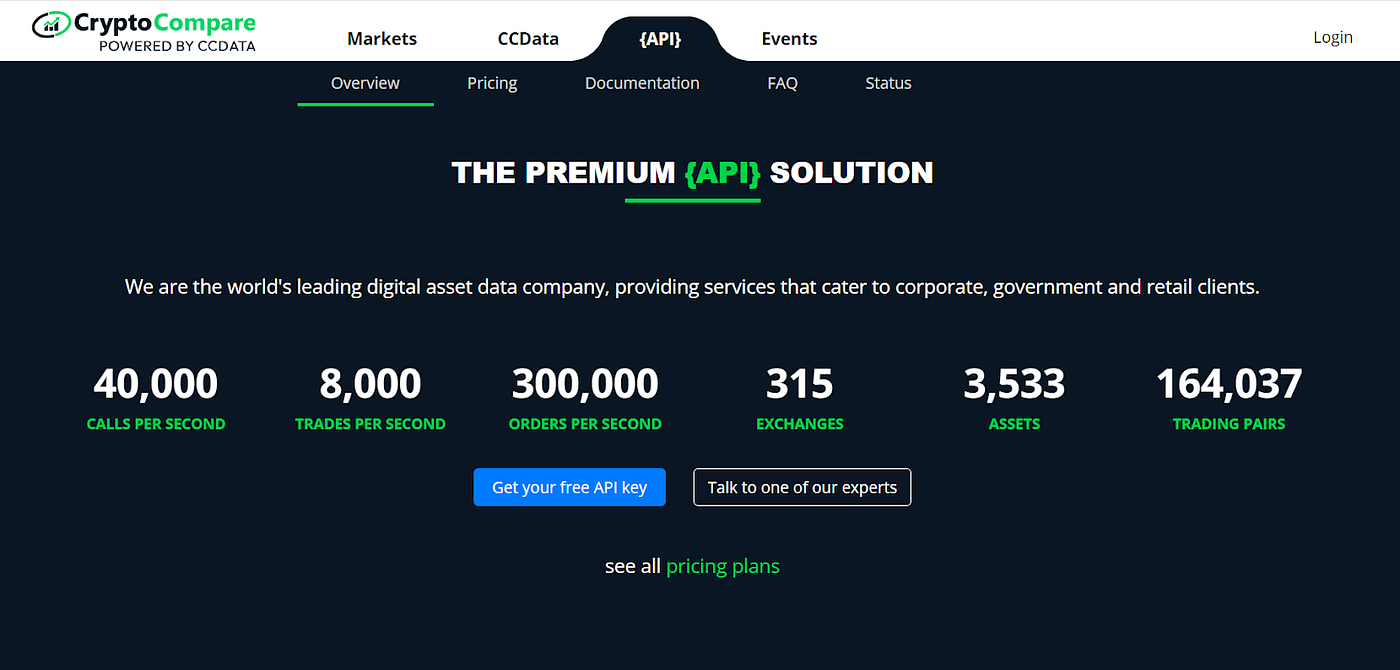Check the API Status page
Screen dimensions: 1400x670
[x=887, y=83]
